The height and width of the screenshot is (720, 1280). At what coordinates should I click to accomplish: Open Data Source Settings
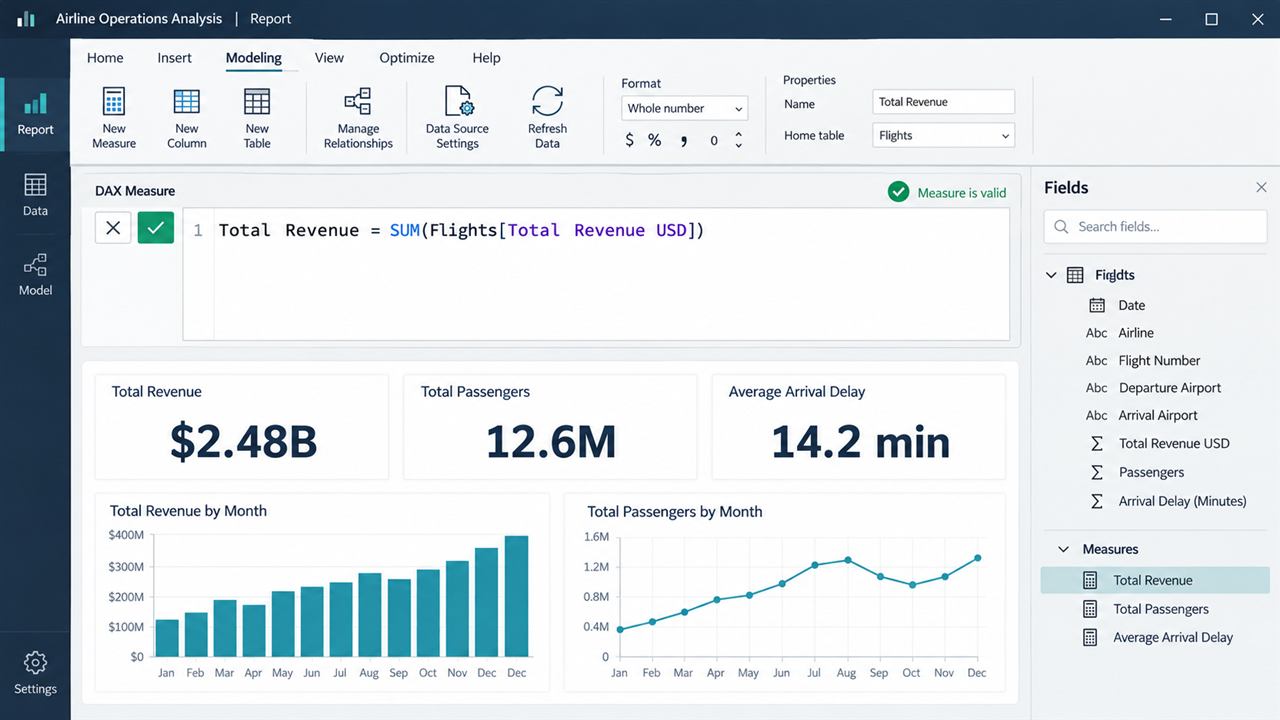point(457,117)
